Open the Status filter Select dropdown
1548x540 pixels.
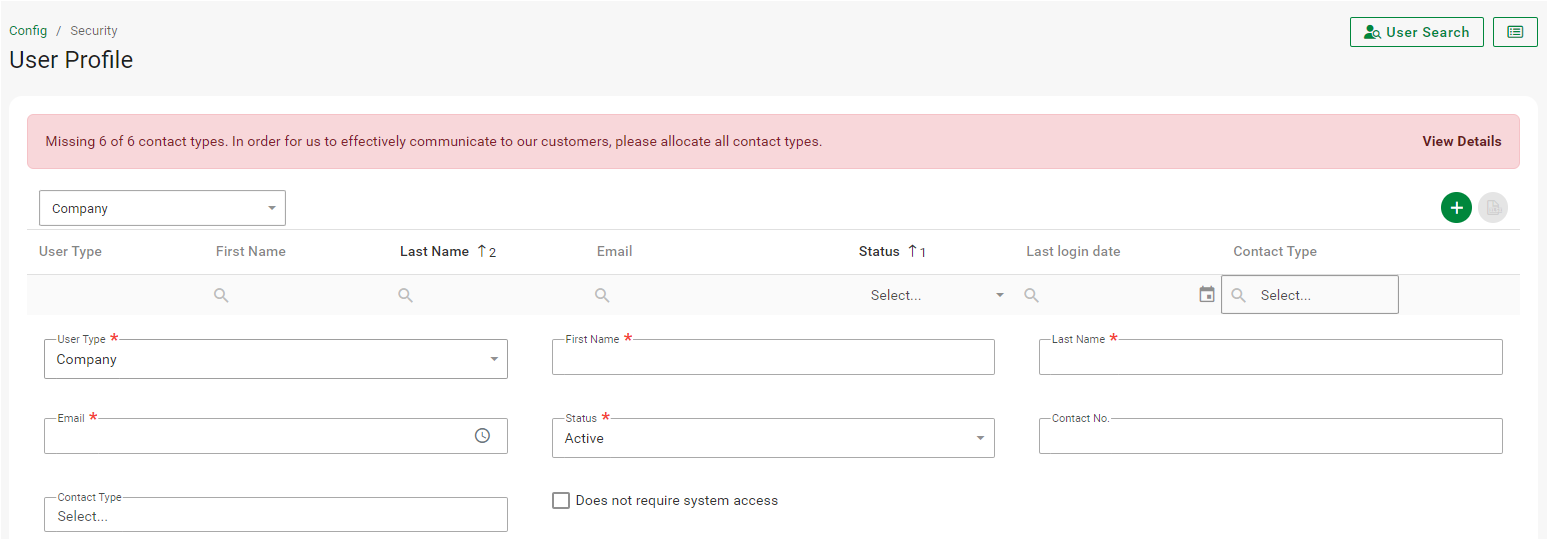coord(936,295)
